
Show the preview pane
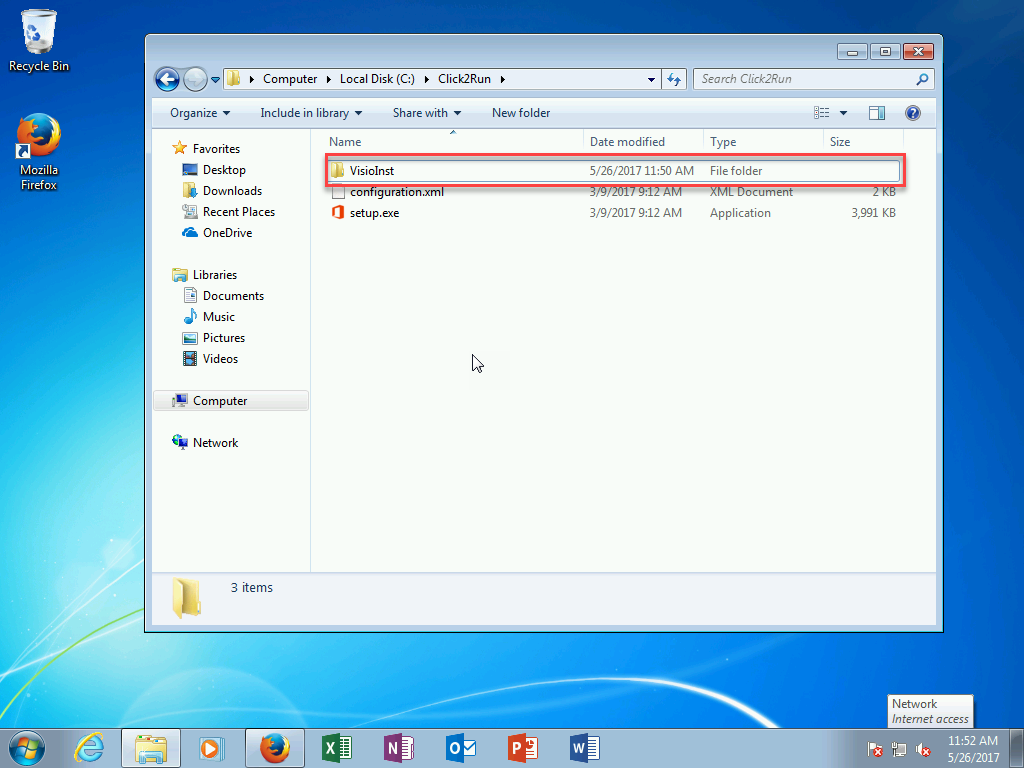(876, 113)
